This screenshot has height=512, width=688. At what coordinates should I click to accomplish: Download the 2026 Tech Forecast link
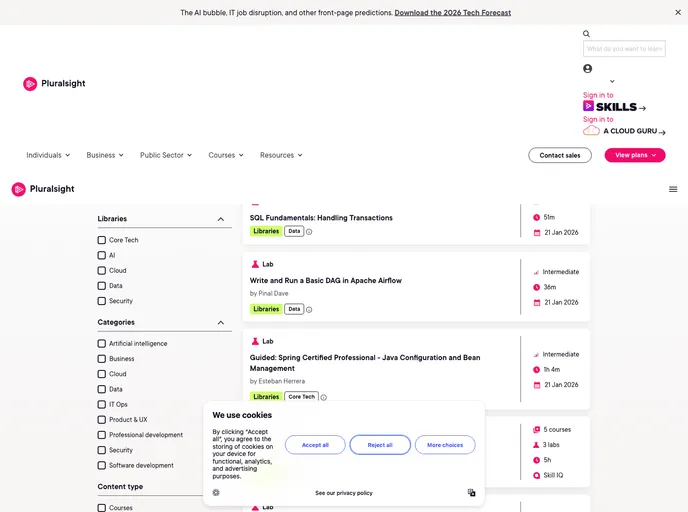452,13
